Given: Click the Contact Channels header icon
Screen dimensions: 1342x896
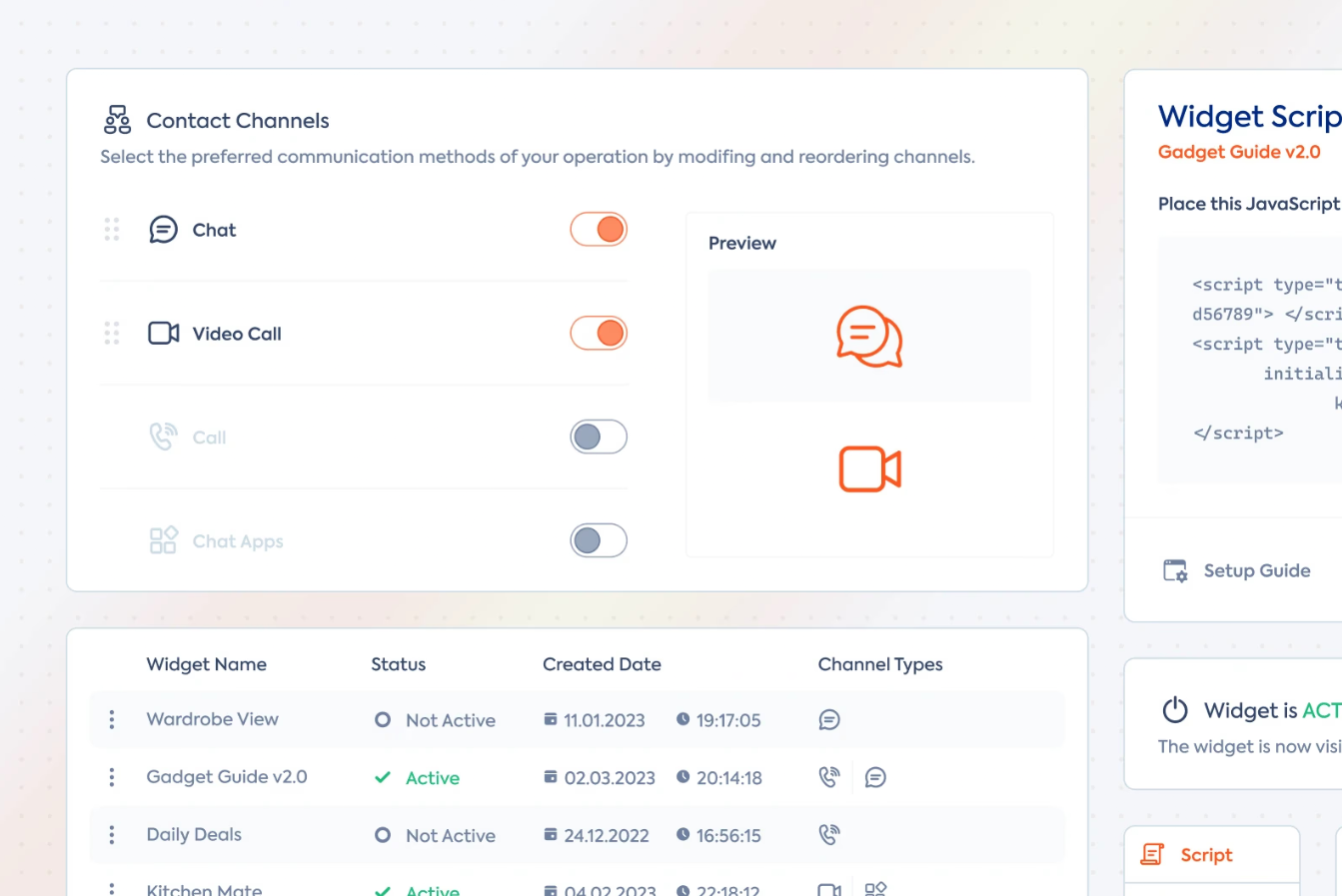Looking at the screenshot, I should pos(117,120).
